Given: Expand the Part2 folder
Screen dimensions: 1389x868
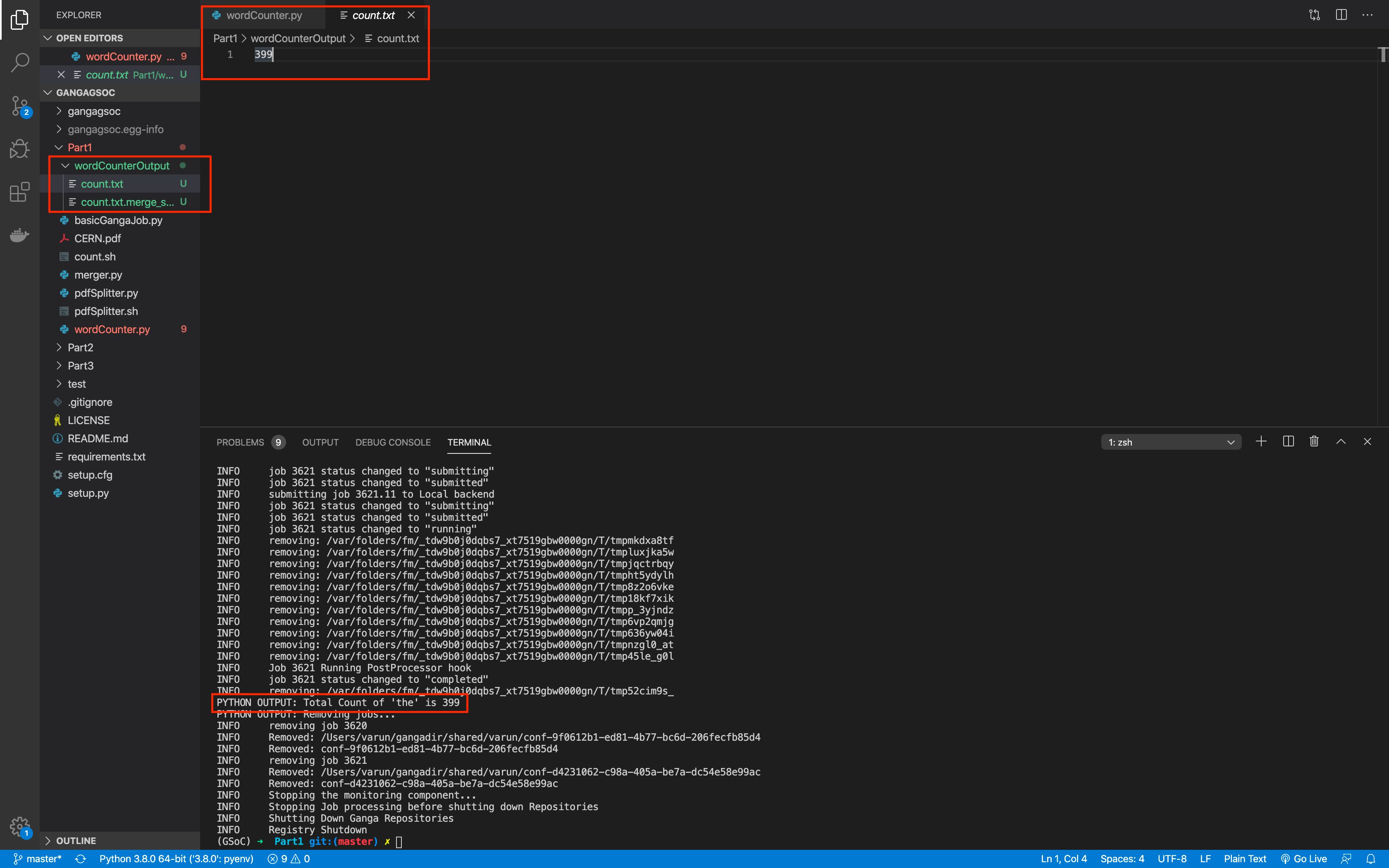Looking at the screenshot, I should (x=80, y=347).
